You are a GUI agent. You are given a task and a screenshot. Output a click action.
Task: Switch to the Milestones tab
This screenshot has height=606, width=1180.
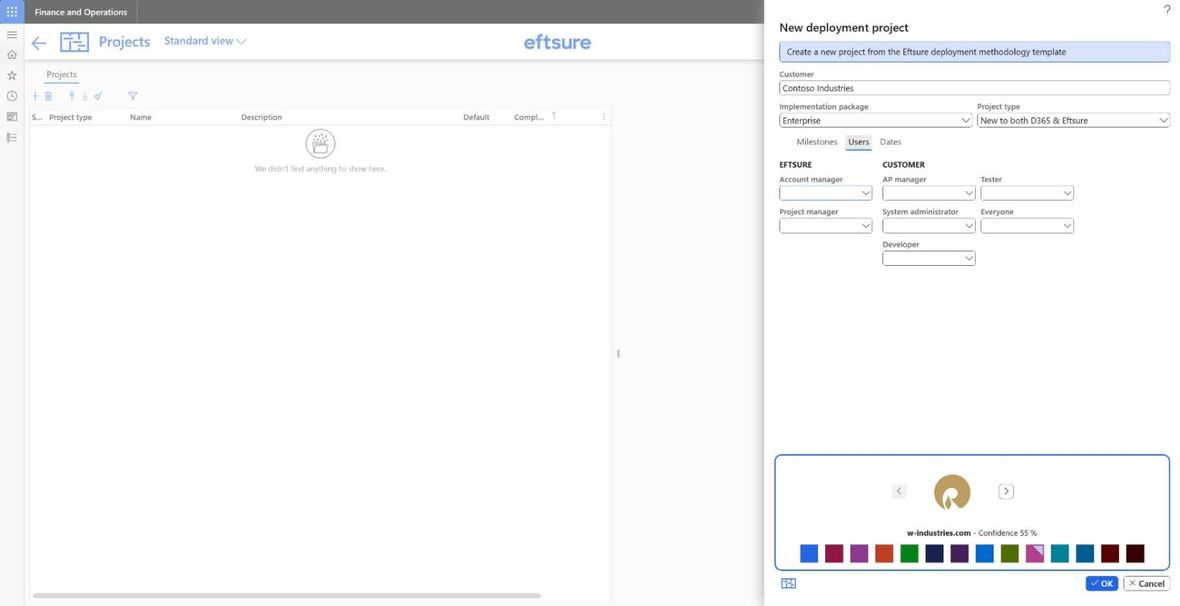817,142
